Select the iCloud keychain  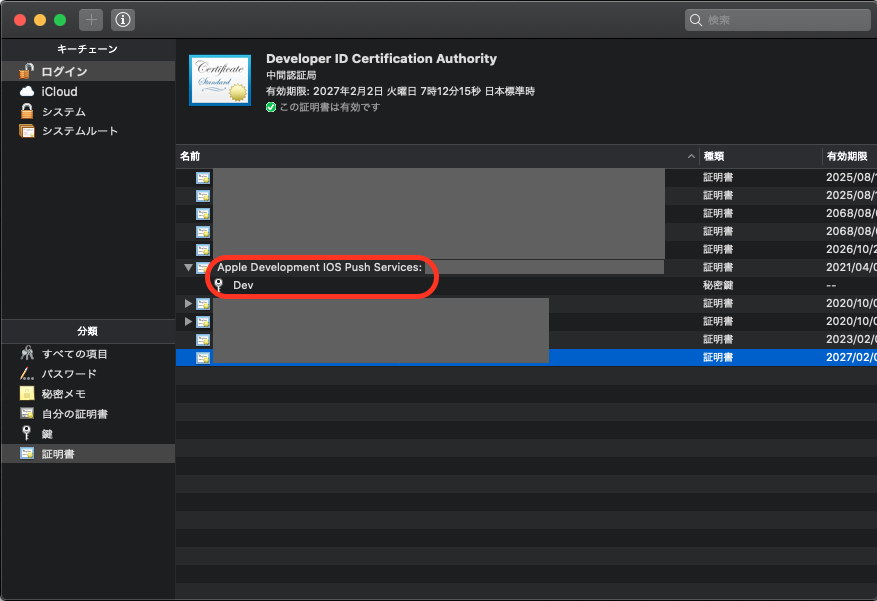pyautogui.click(x=88, y=92)
